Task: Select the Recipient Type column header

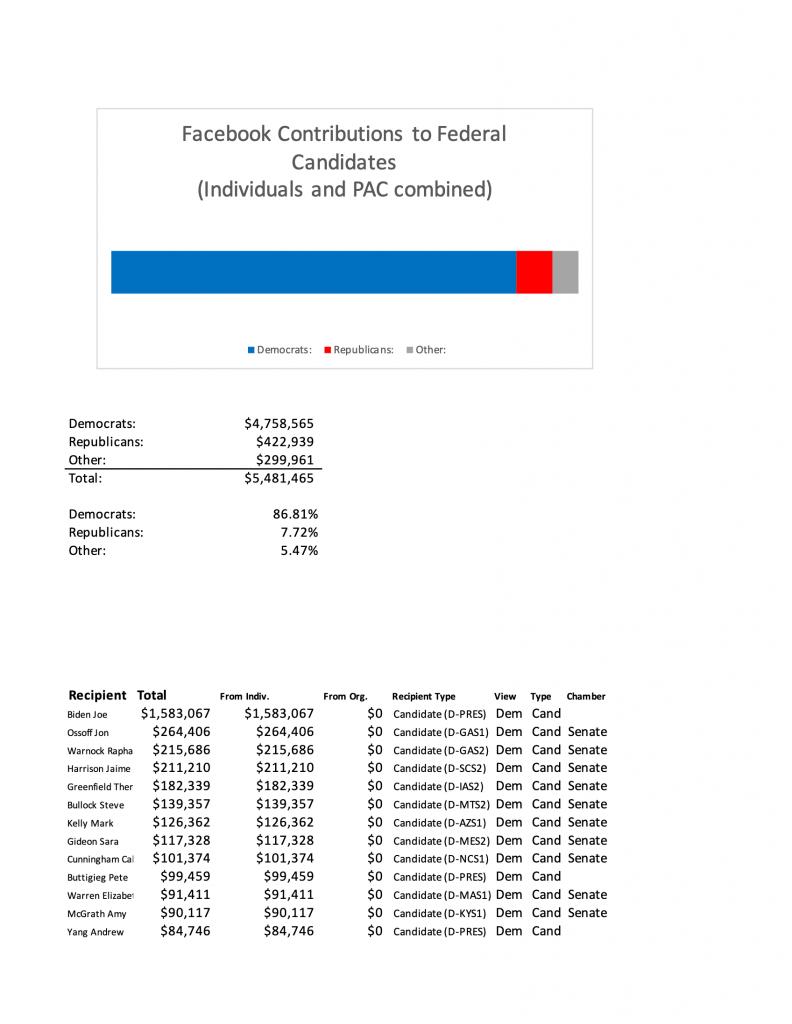Action: [424, 696]
